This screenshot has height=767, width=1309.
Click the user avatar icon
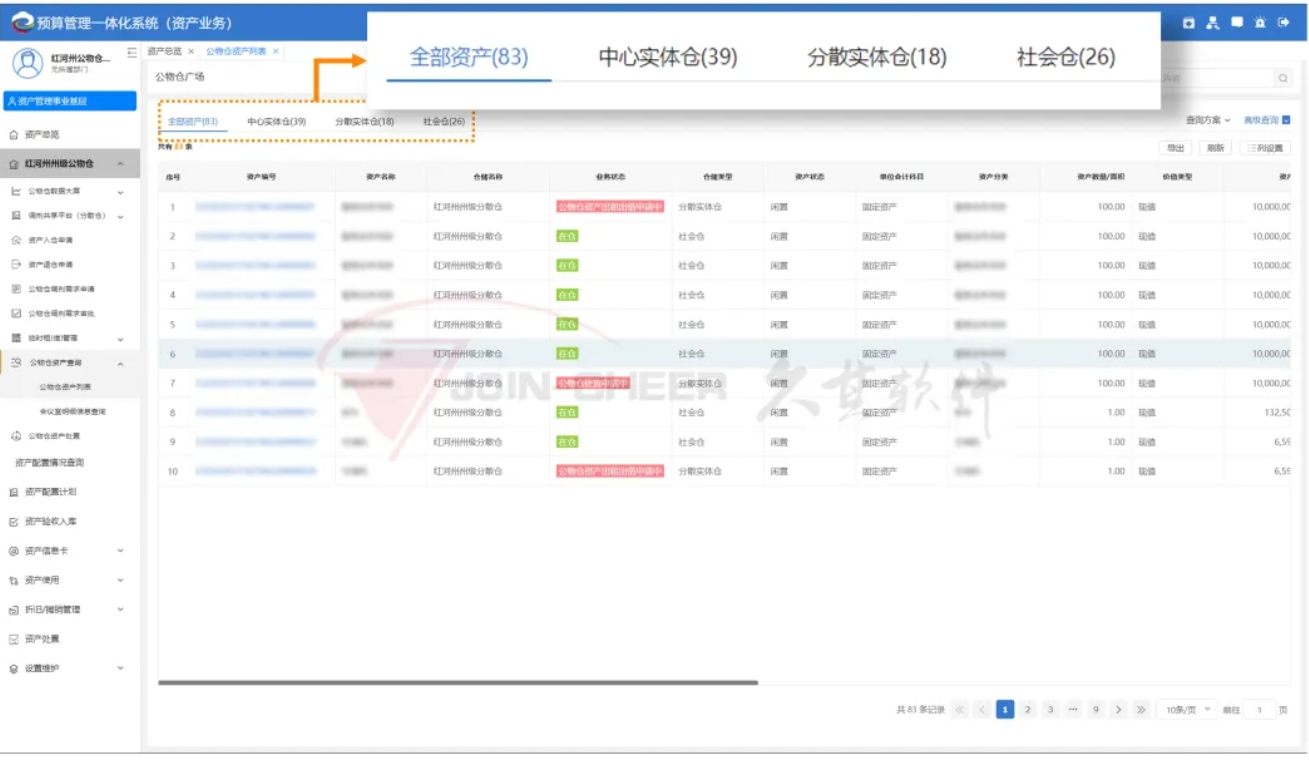[27, 63]
